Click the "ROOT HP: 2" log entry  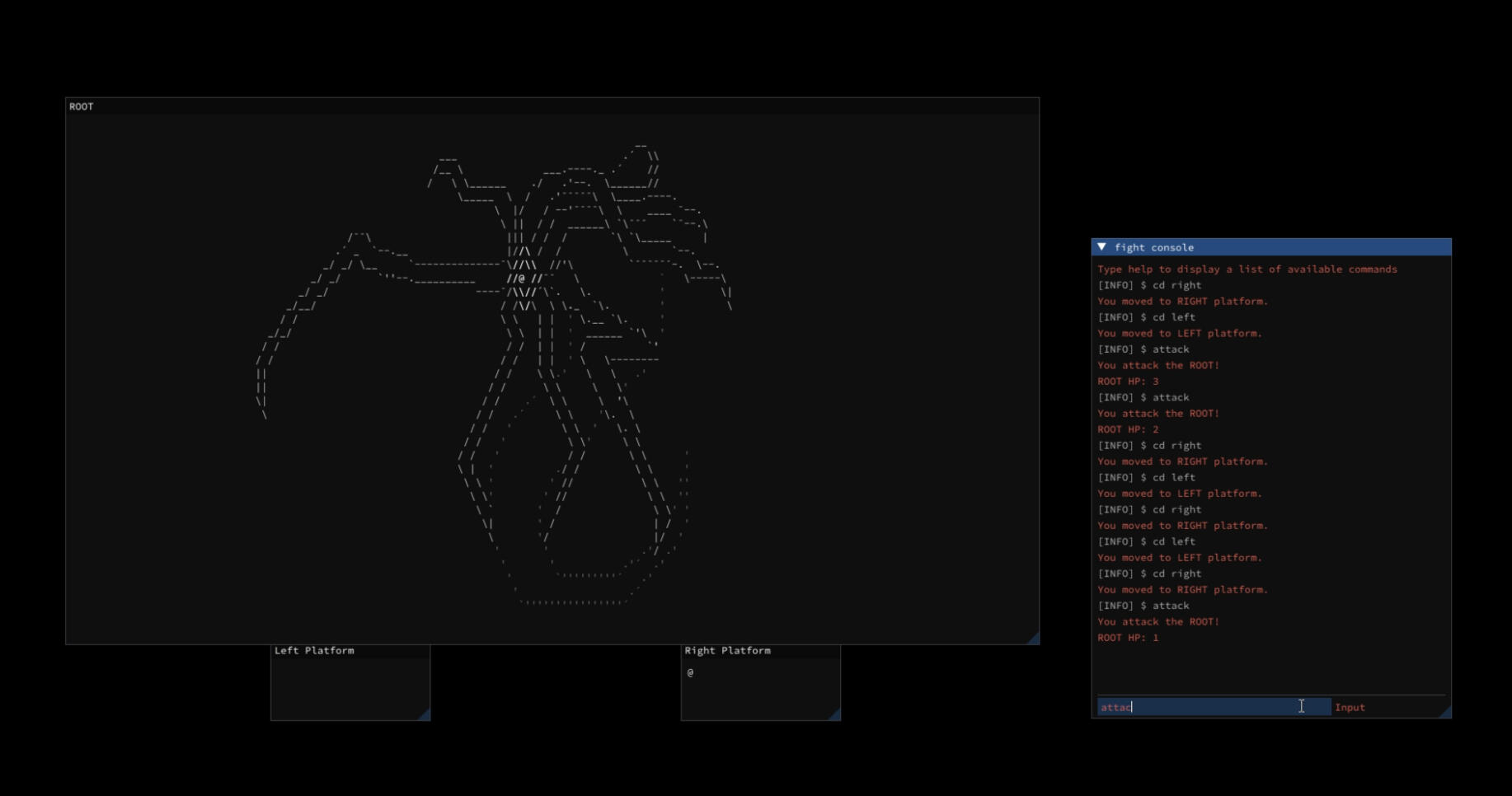pyautogui.click(x=1128, y=429)
